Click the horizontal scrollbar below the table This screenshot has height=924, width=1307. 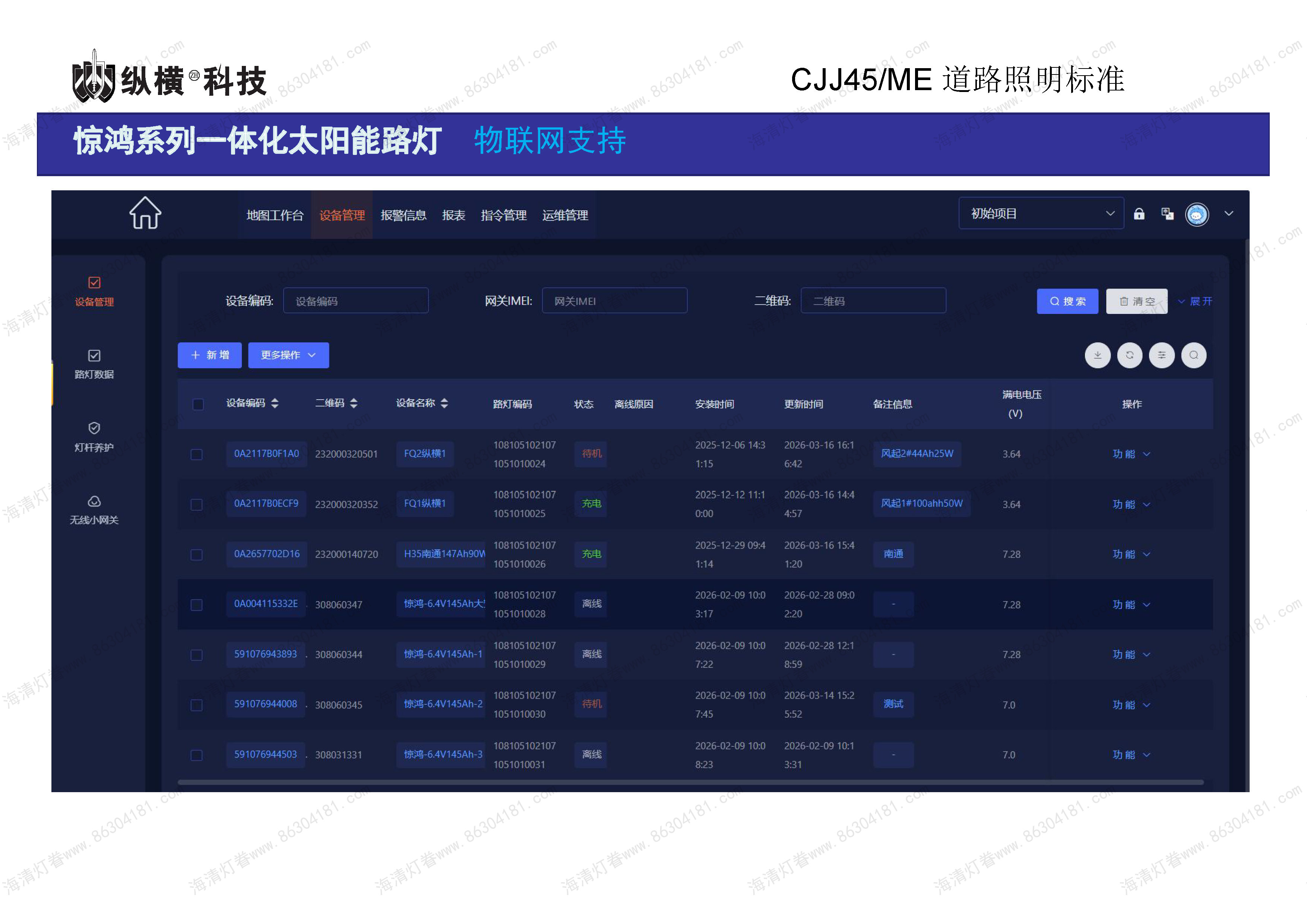coord(690,783)
